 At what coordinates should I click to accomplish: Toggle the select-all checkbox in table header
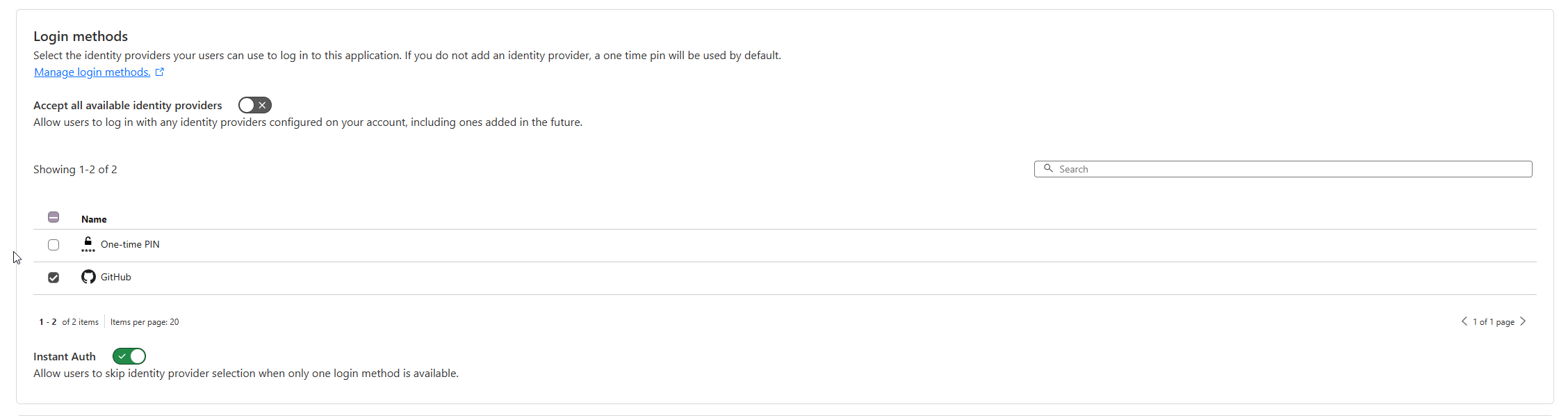[x=54, y=217]
